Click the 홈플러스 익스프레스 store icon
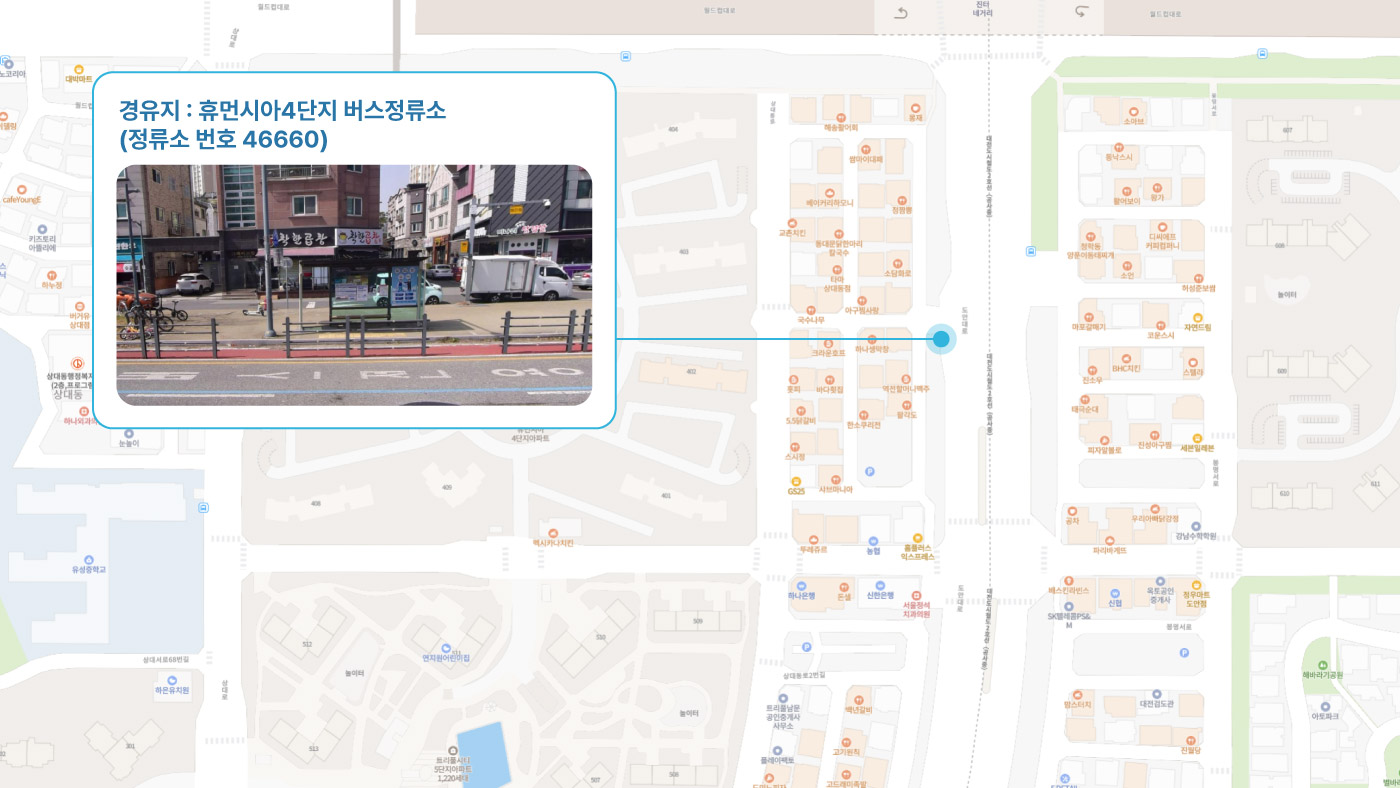 917,538
